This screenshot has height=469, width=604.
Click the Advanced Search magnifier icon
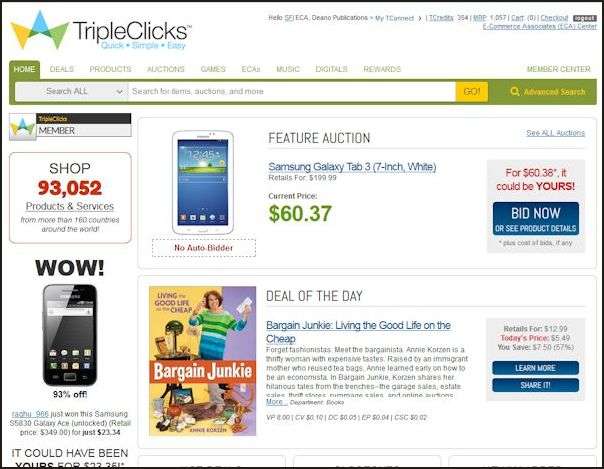(x=514, y=91)
